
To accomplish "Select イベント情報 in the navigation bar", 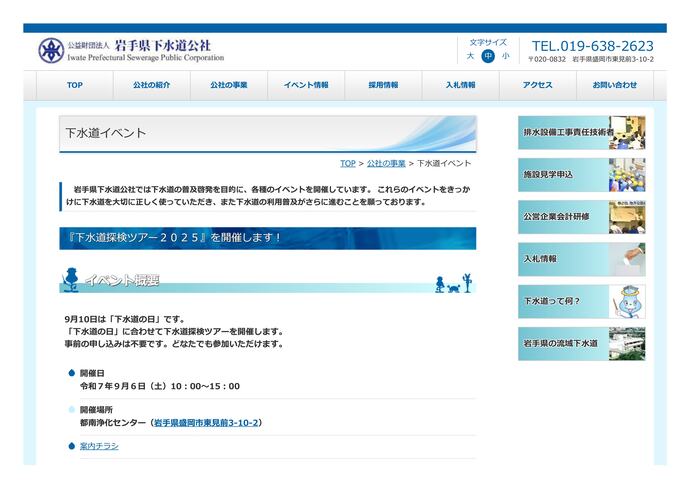I will pos(306,86).
